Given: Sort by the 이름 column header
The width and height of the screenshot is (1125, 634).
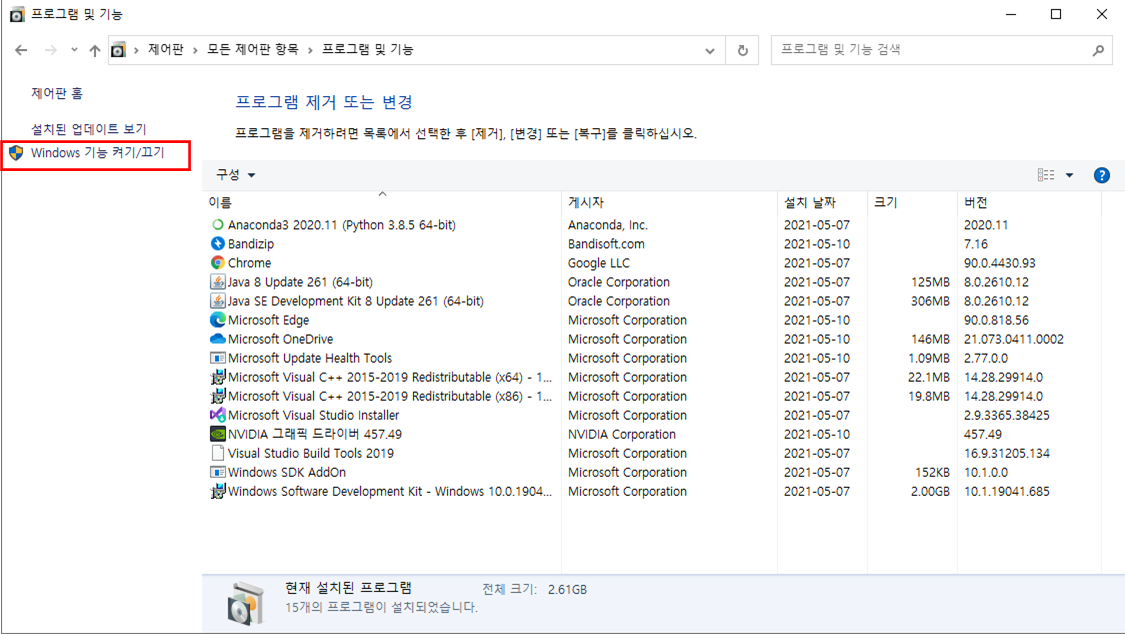Looking at the screenshot, I should pos(382,203).
